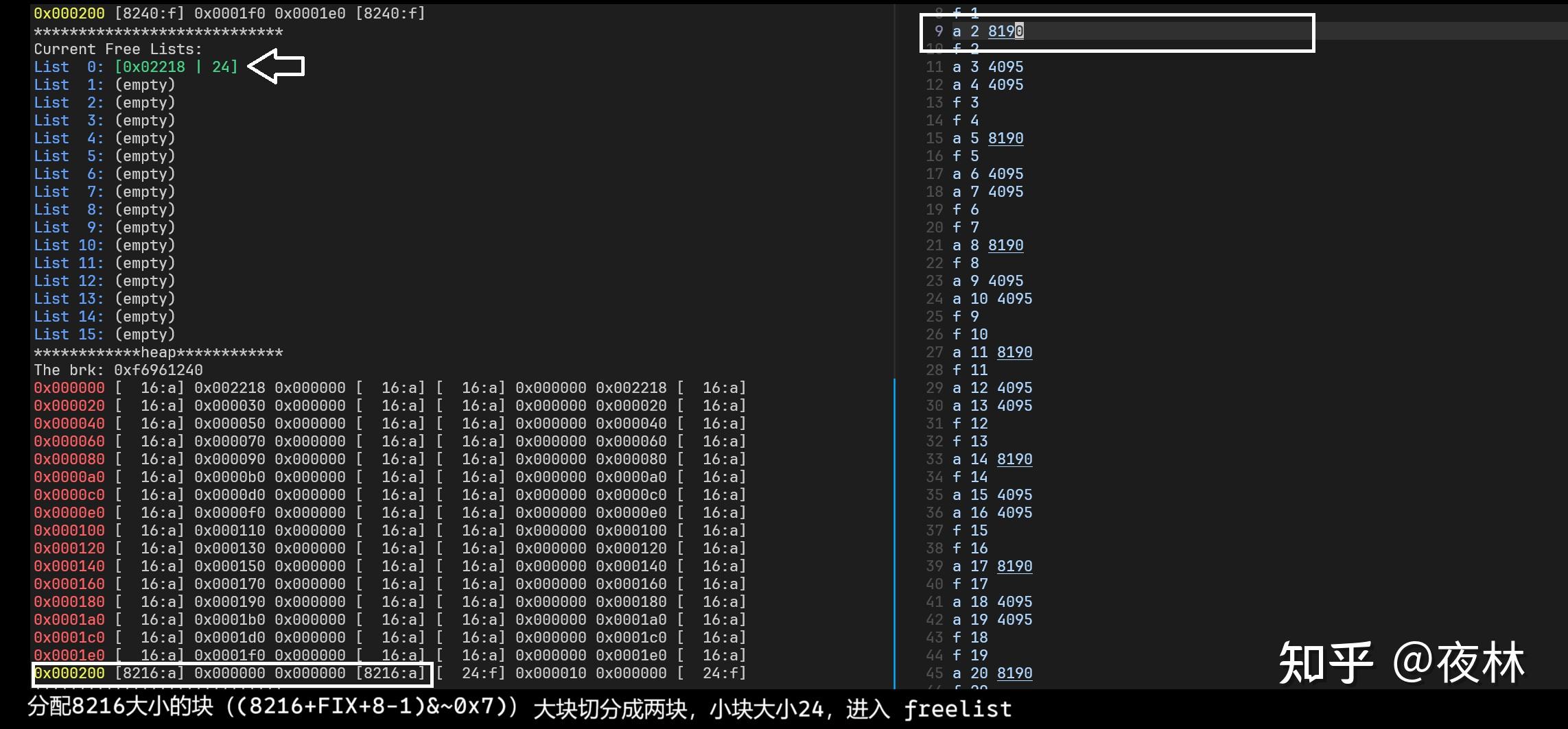The height and width of the screenshot is (729, 1568).
Task: Select the line reading The brk: 0xf6961240
Action: coord(119,370)
